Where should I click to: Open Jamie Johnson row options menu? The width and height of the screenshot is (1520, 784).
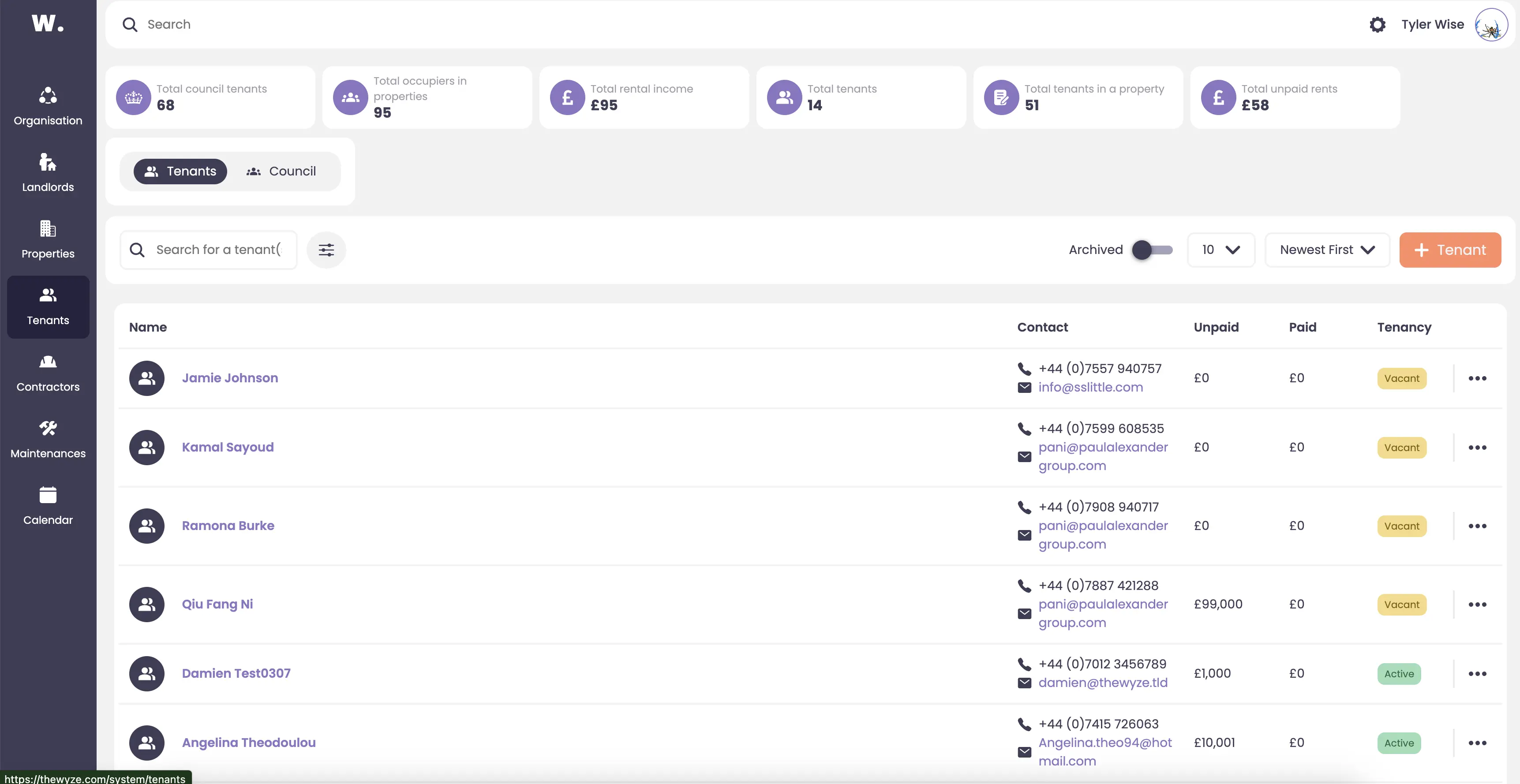(1477, 378)
